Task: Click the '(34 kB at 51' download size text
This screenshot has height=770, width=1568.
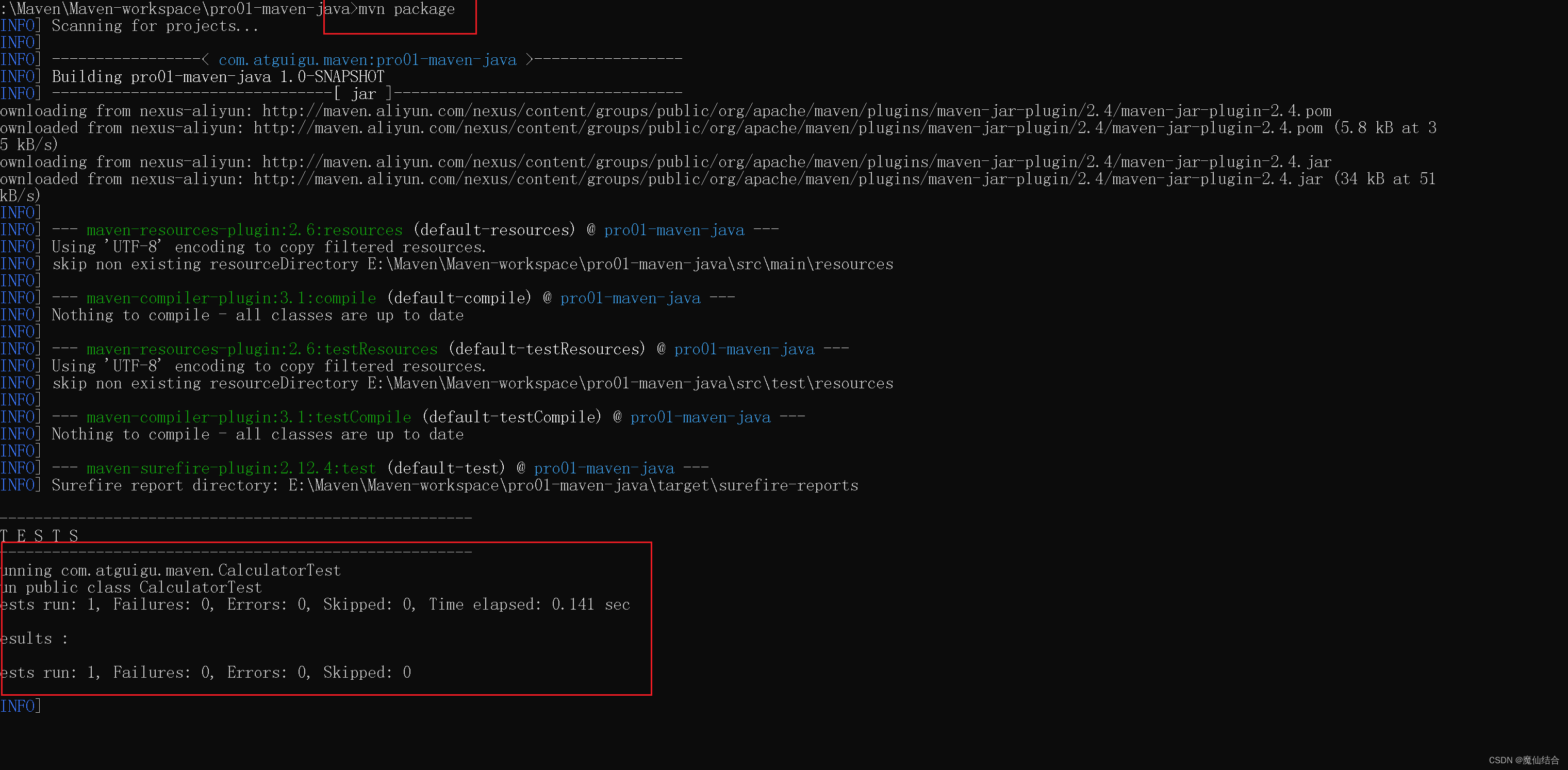Action: click(1385, 179)
